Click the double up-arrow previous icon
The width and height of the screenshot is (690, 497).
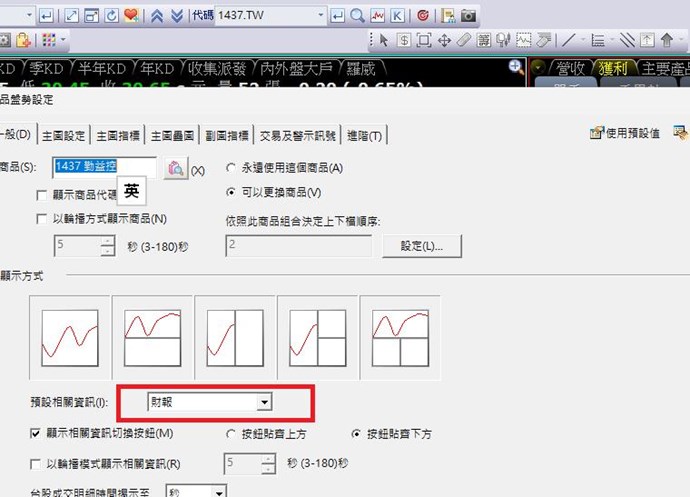tap(156, 16)
